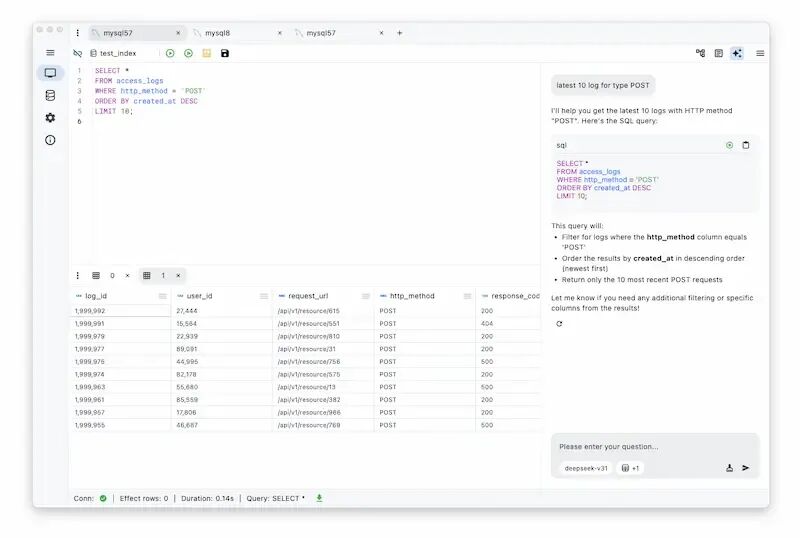Download results via green arrow in status bar
This screenshot has height=538, width=800.
319,498
